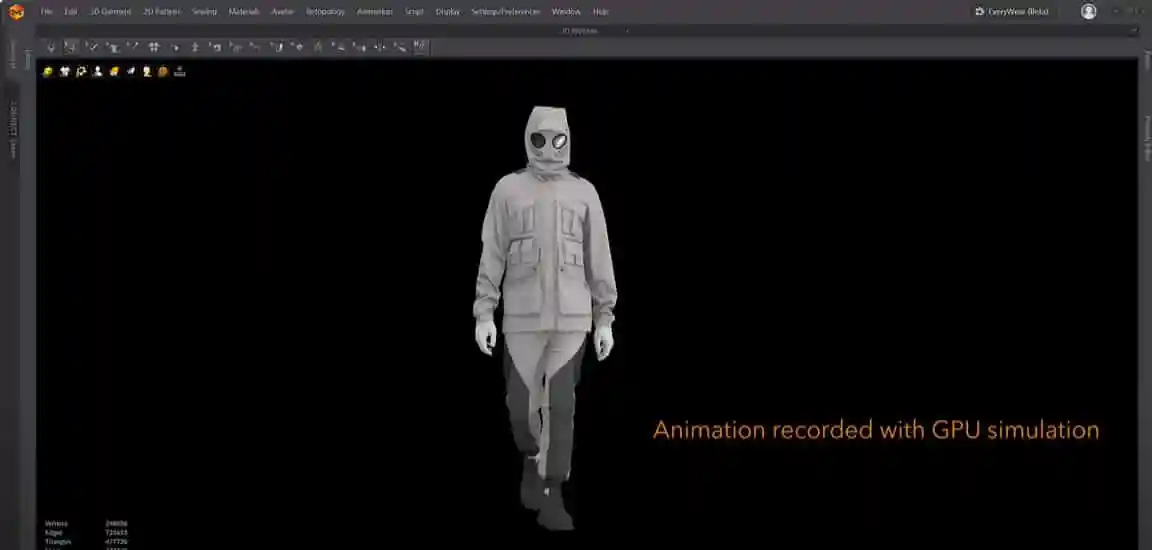Image resolution: width=1152 pixels, height=550 pixels.
Task: Click the EveryWear (Beta) button
Action: pyautogui.click(x=1011, y=12)
